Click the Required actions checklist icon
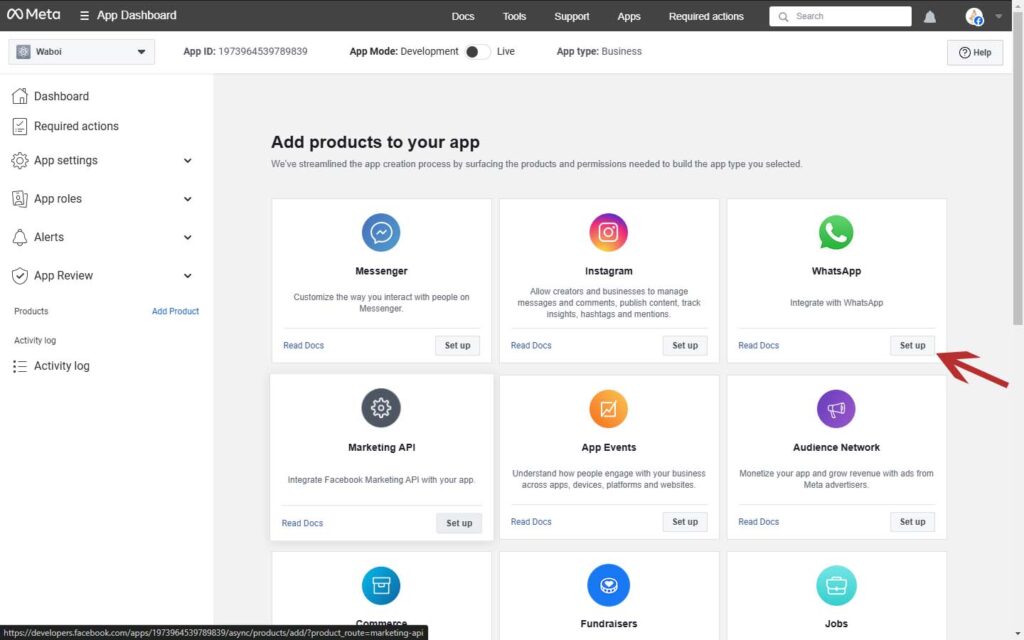The height and width of the screenshot is (640, 1024). (20, 126)
